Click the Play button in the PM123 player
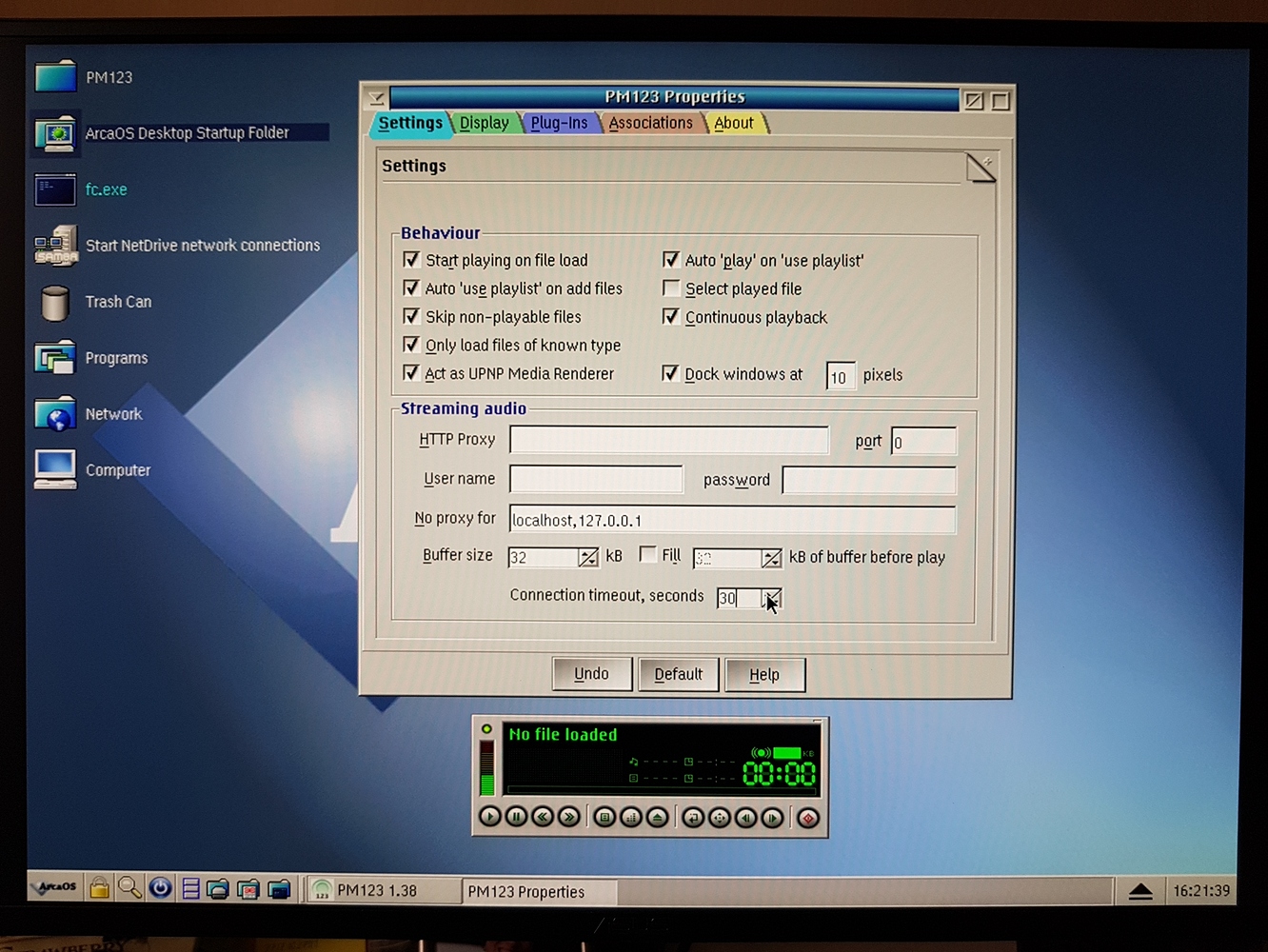The width and height of the screenshot is (1268, 952). coord(489,817)
